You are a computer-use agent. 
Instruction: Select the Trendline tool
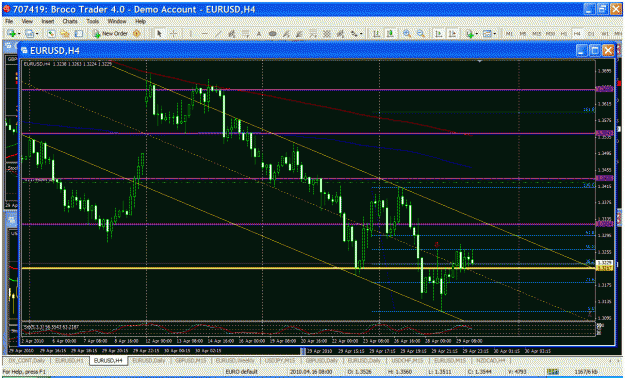(218, 34)
